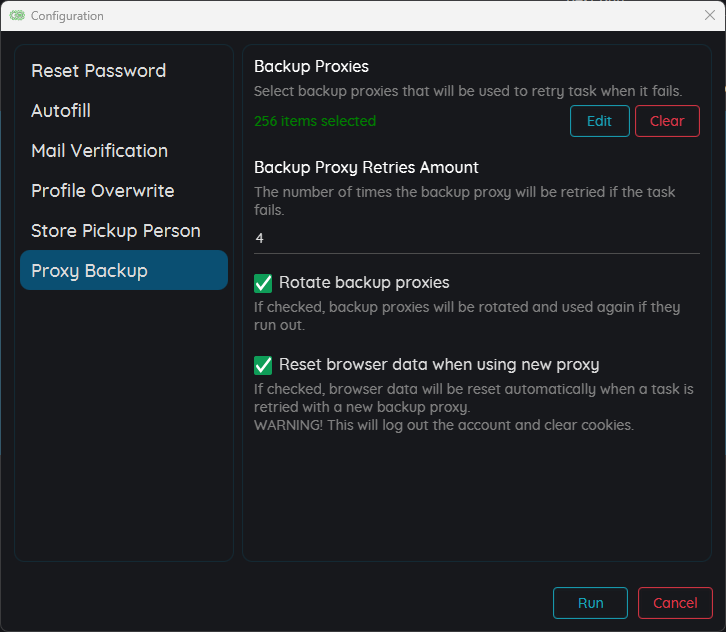Viewport: 726px width, 632px height.
Task: Toggle Reset browser data when using new proxy
Action: click(263, 365)
